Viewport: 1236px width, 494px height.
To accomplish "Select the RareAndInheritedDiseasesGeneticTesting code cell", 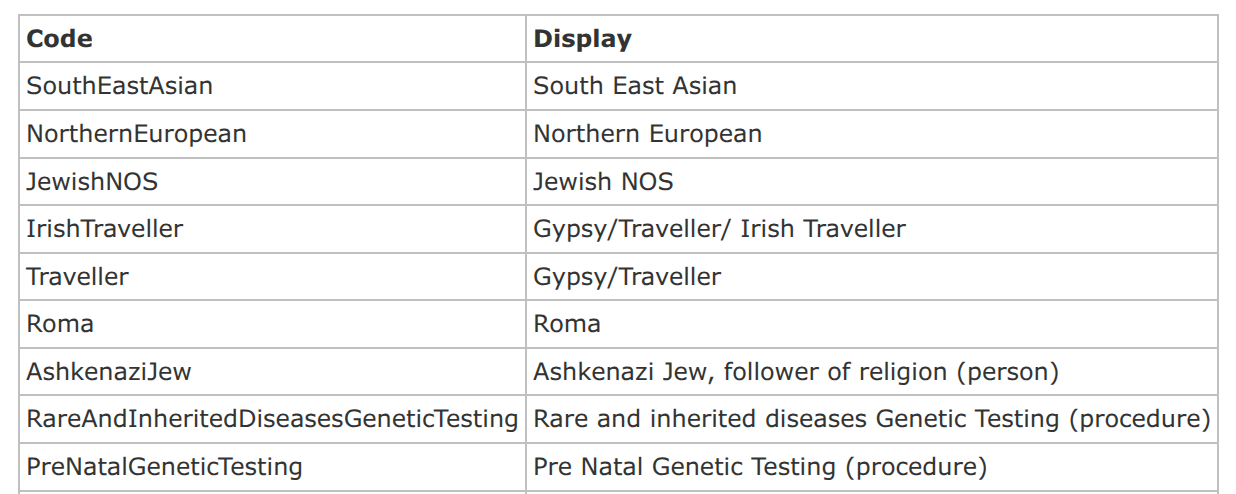I will coord(272,419).
